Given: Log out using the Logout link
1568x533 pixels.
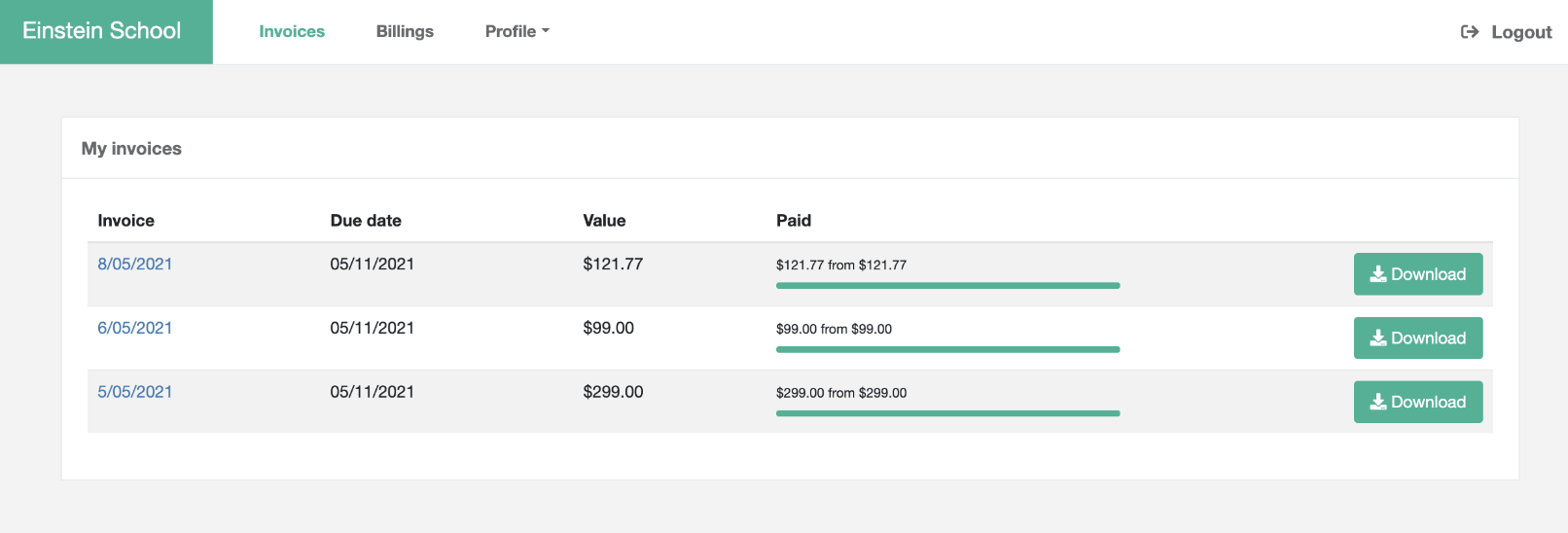Looking at the screenshot, I should (x=1520, y=32).
